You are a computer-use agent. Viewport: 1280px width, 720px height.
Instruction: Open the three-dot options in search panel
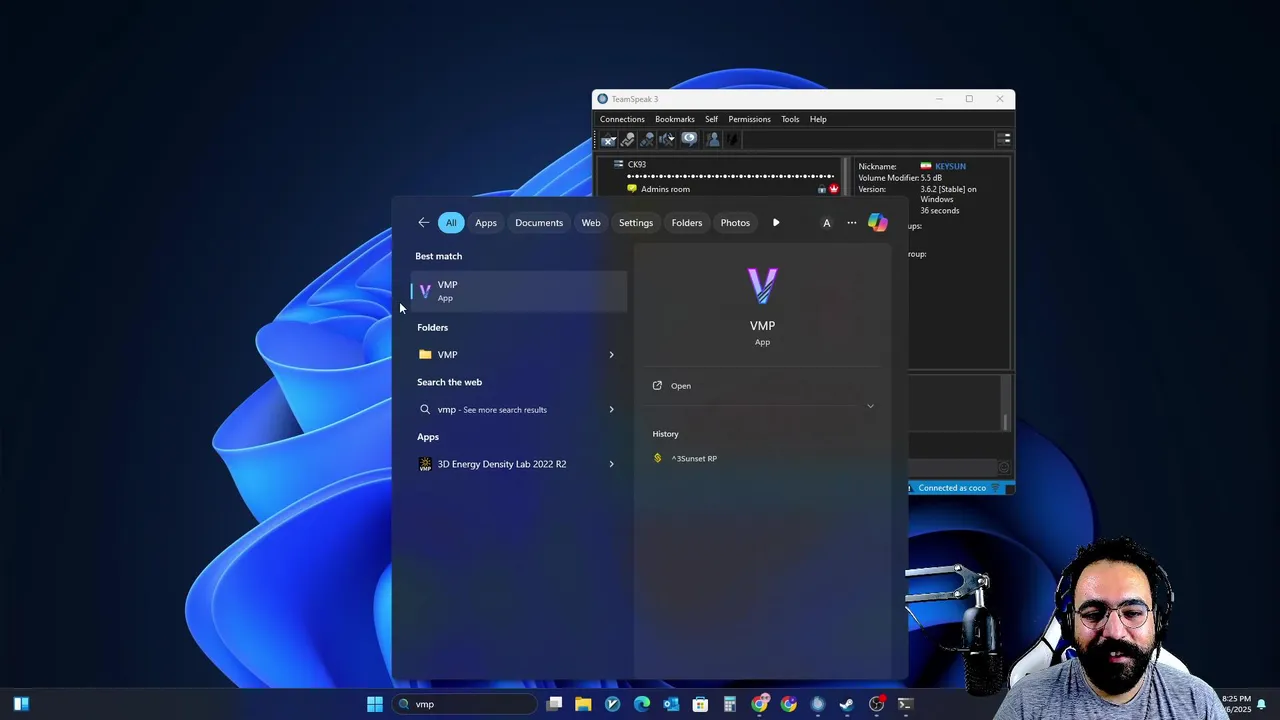852,223
